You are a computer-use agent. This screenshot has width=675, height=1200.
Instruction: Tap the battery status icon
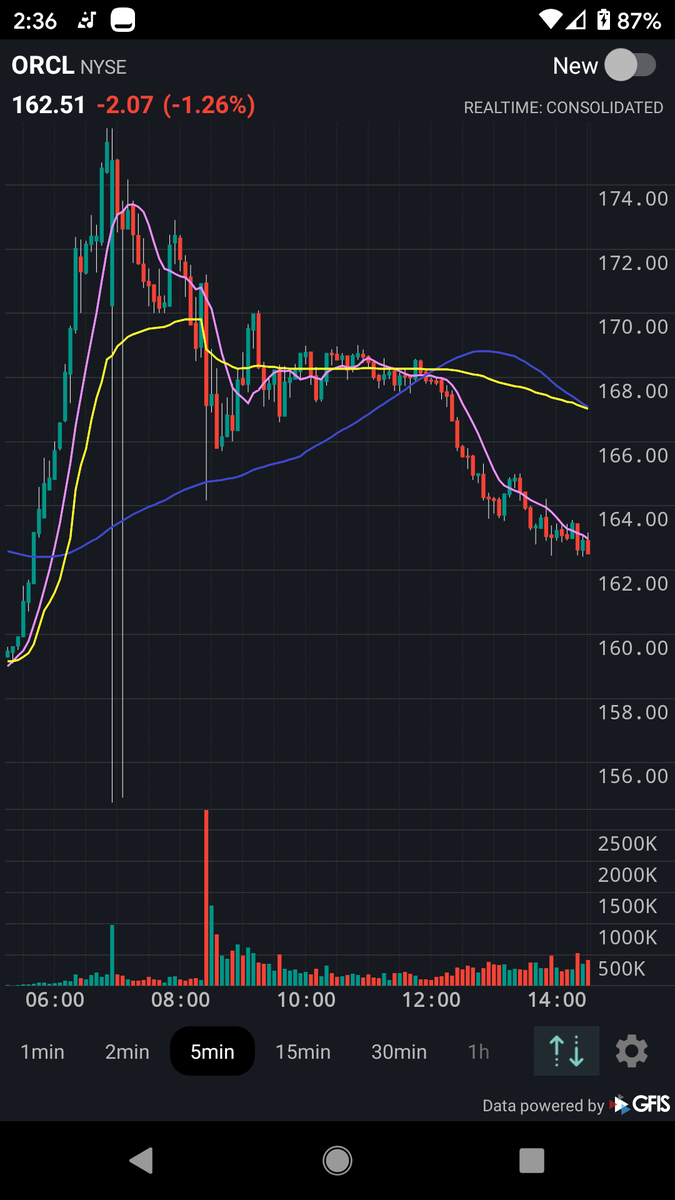click(x=604, y=19)
